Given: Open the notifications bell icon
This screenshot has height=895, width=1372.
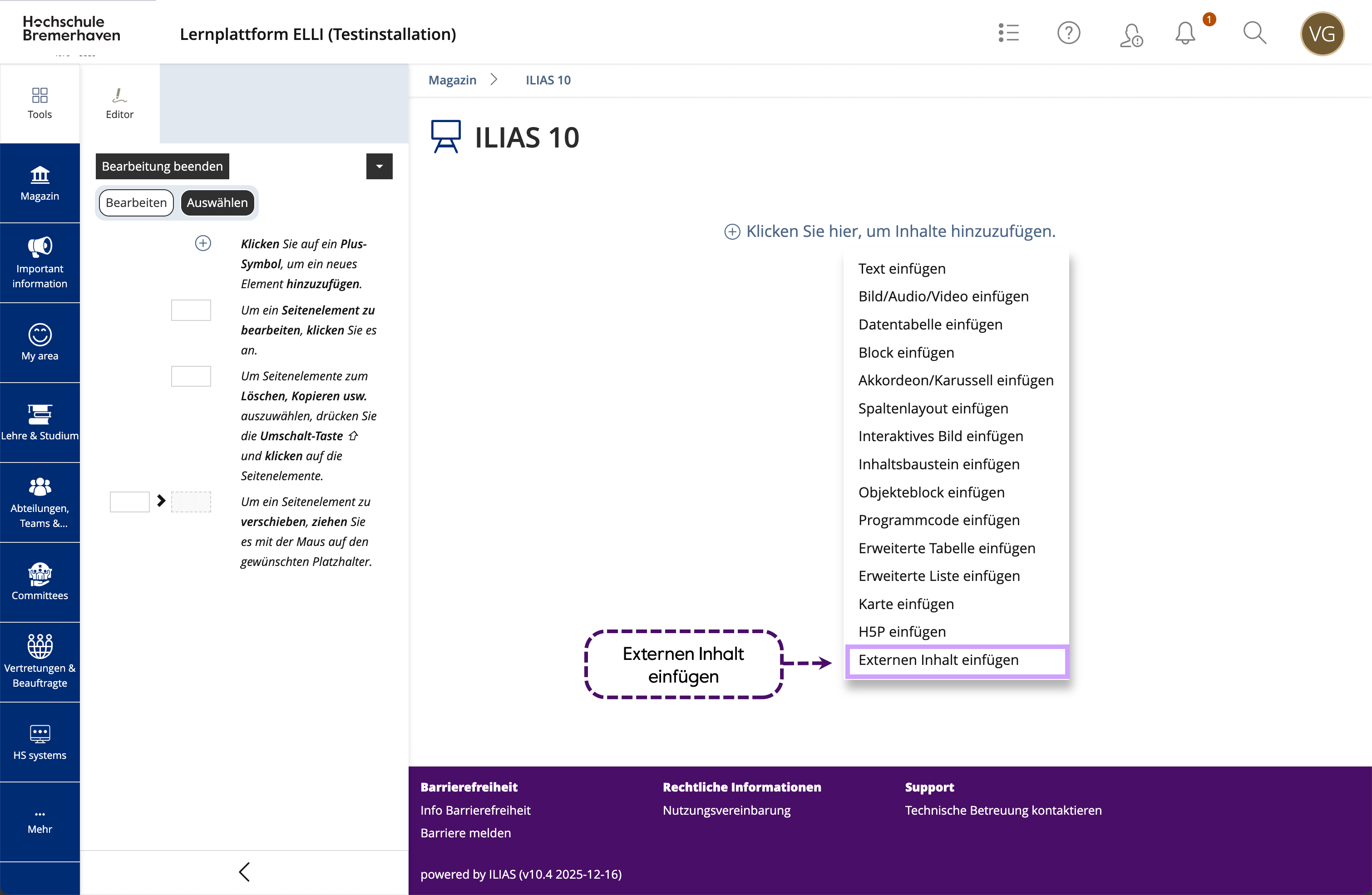Looking at the screenshot, I should 1185,34.
